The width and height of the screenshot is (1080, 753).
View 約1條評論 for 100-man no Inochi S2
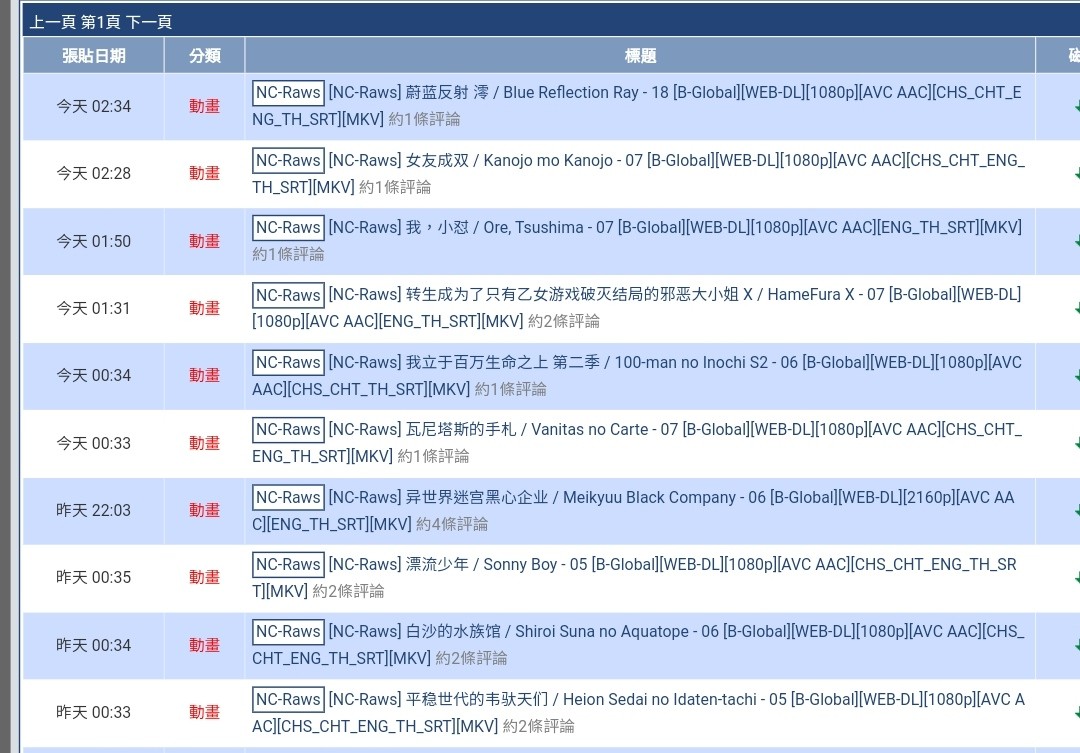[510, 389]
